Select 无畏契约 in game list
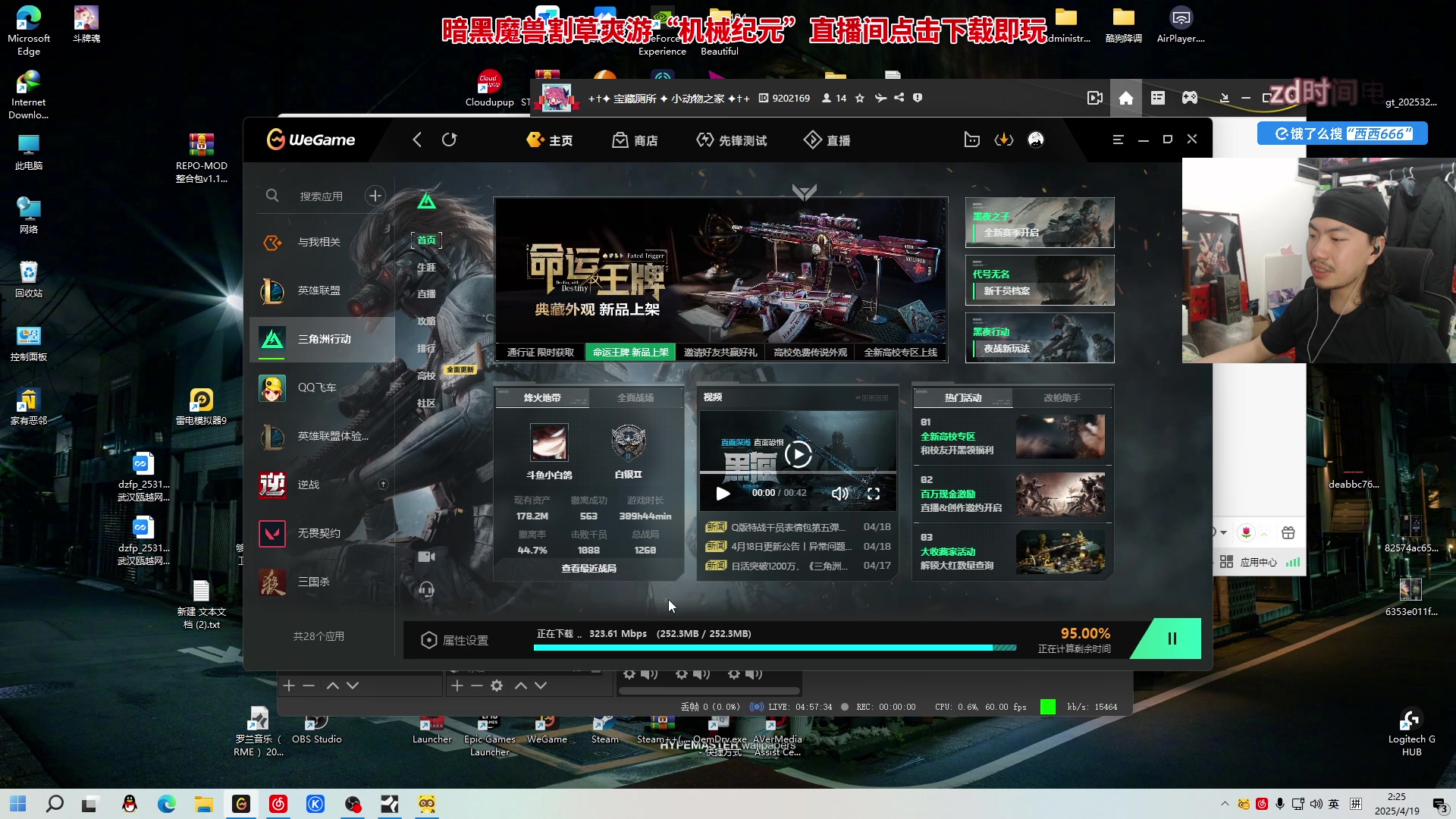This screenshot has width=1456, height=819. 322,533
